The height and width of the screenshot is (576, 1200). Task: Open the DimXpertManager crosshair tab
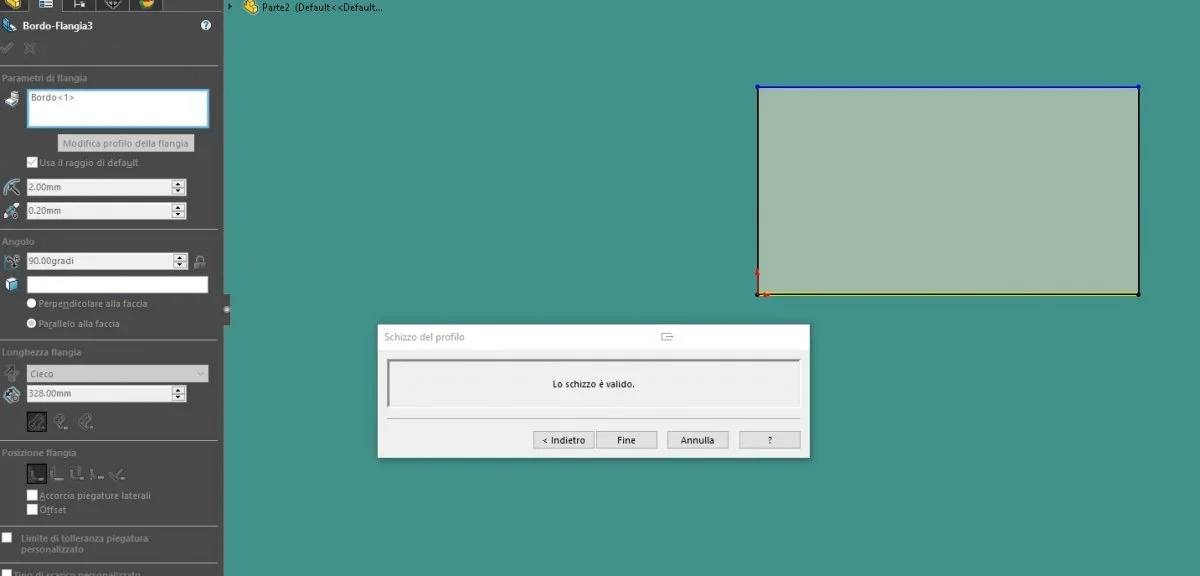point(113,4)
